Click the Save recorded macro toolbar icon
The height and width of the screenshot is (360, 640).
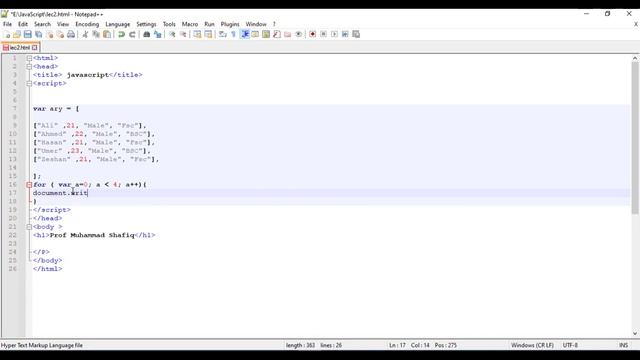point(356,34)
